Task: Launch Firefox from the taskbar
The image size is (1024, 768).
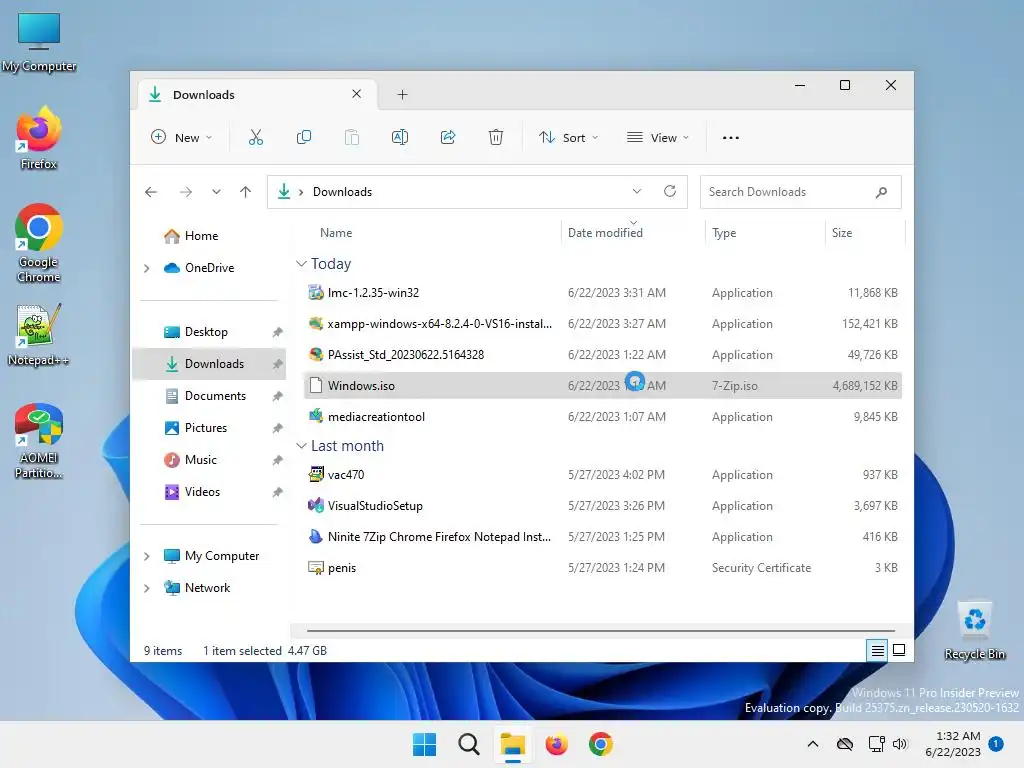Action: 556,744
